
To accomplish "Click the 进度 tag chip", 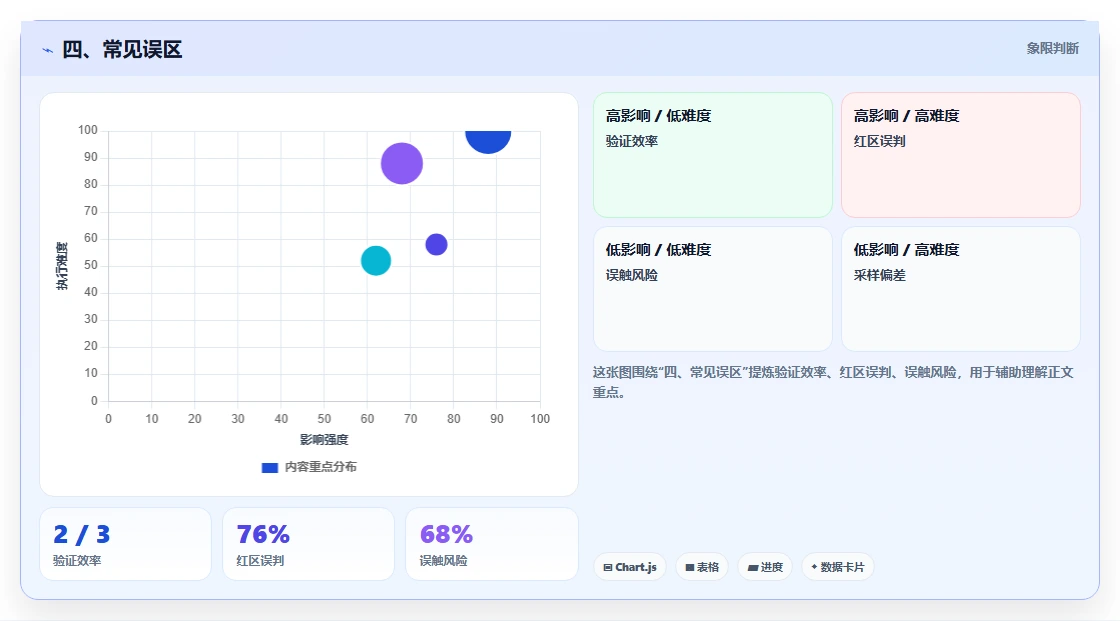I will [765, 567].
